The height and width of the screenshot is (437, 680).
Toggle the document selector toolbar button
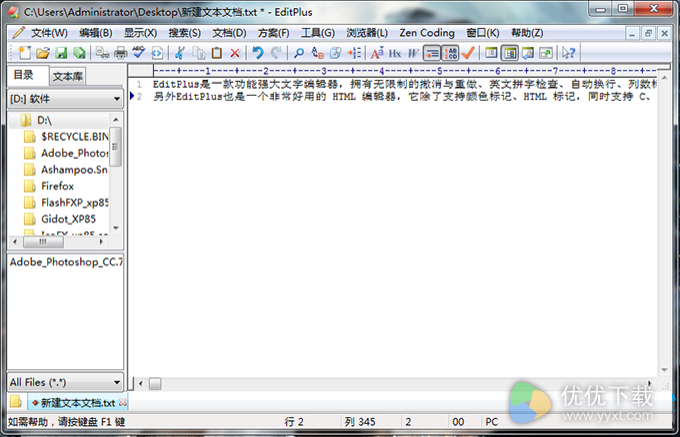pyautogui.click(x=491, y=53)
